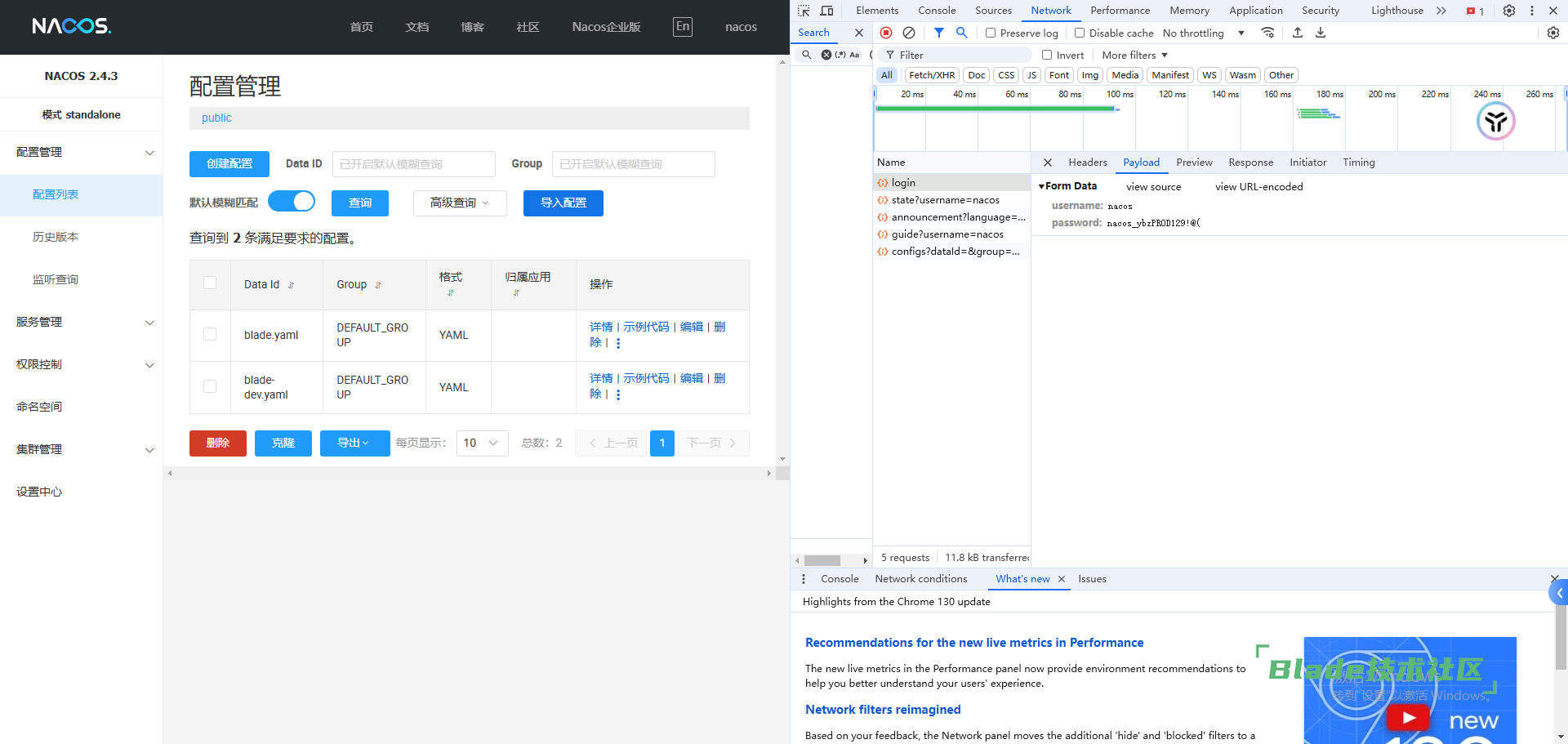
Task: Click the network timeline overview bar
Action: point(1220,119)
